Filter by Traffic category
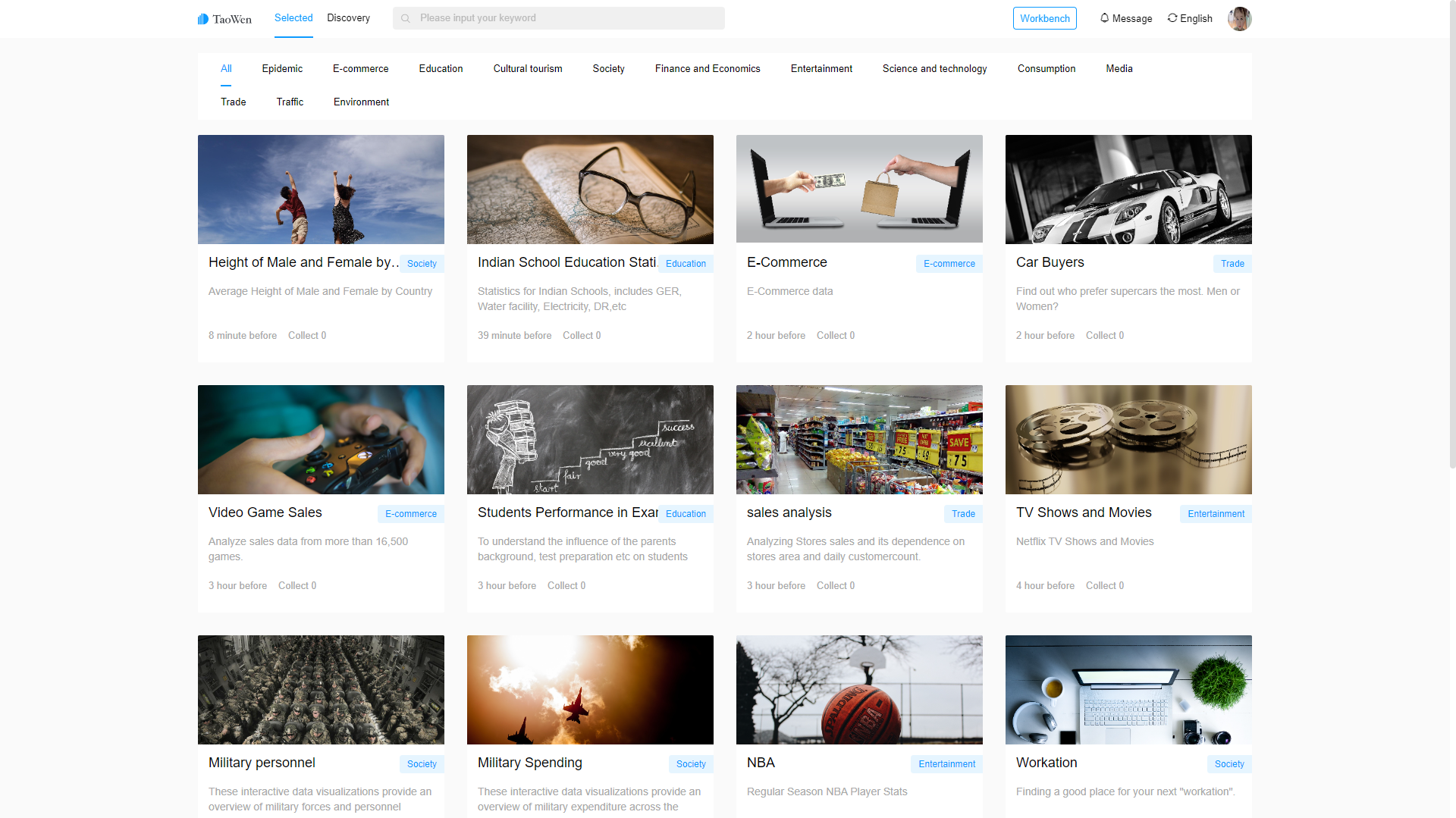 click(290, 102)
